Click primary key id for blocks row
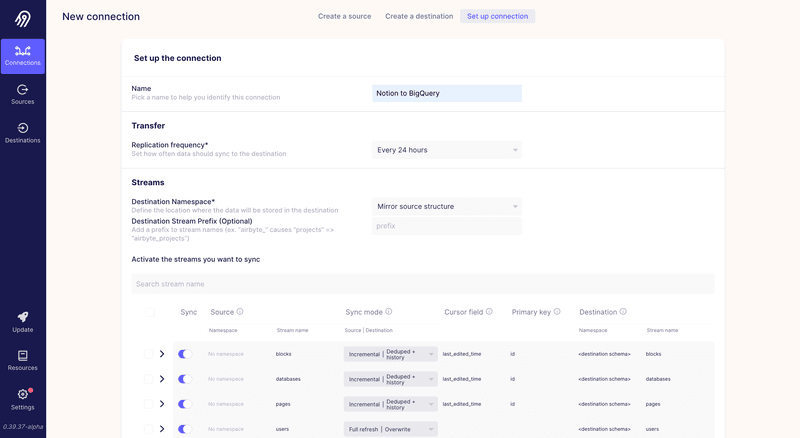The width and height of the screenshot is (800, 438). [x=512, y=354]
